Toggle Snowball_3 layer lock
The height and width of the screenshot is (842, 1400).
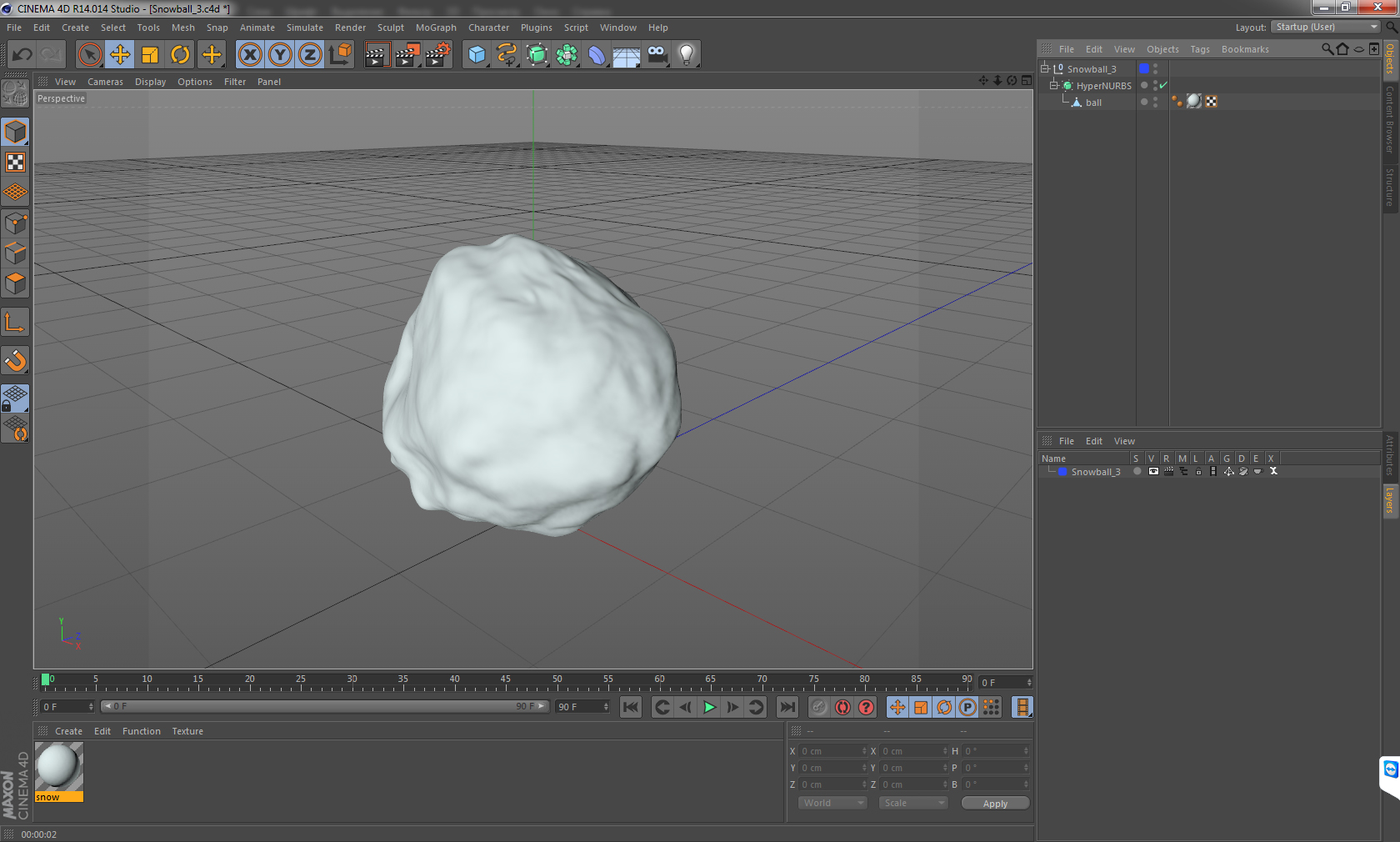click(1198, 471)
